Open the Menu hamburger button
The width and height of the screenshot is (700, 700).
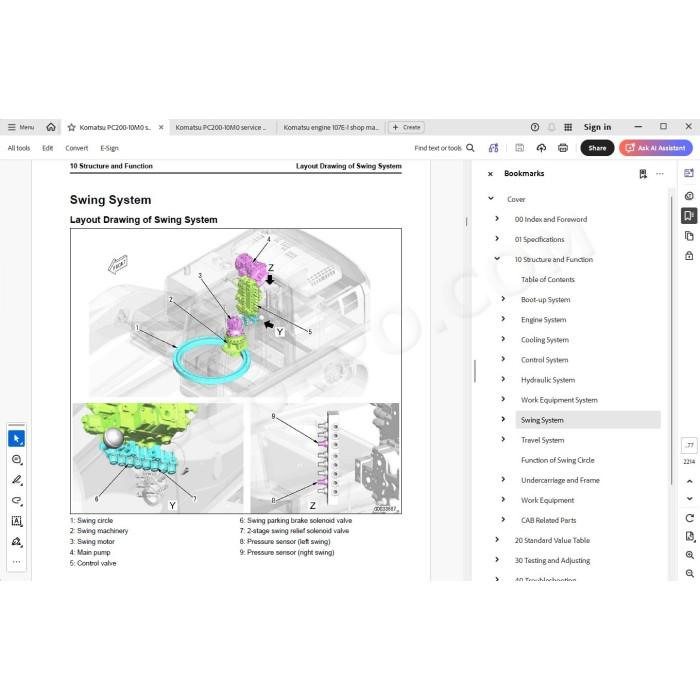[21, 127]
